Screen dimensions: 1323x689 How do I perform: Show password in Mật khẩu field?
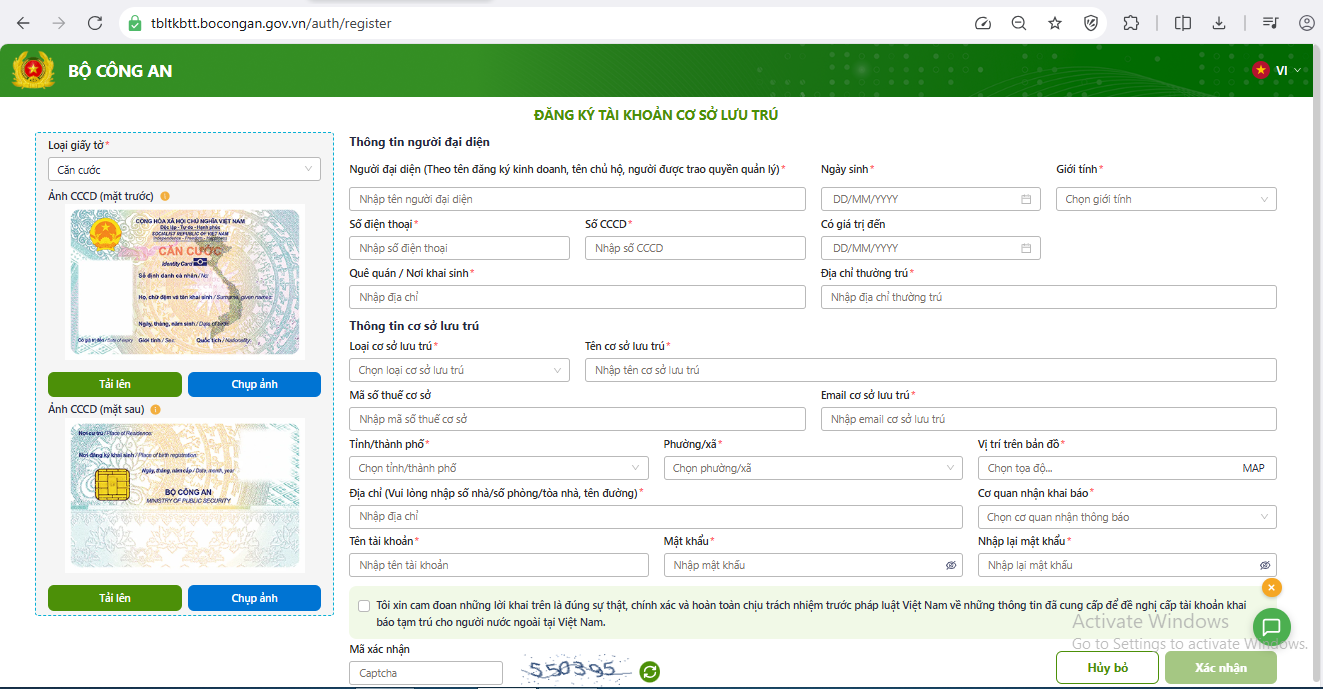point(950,565)
